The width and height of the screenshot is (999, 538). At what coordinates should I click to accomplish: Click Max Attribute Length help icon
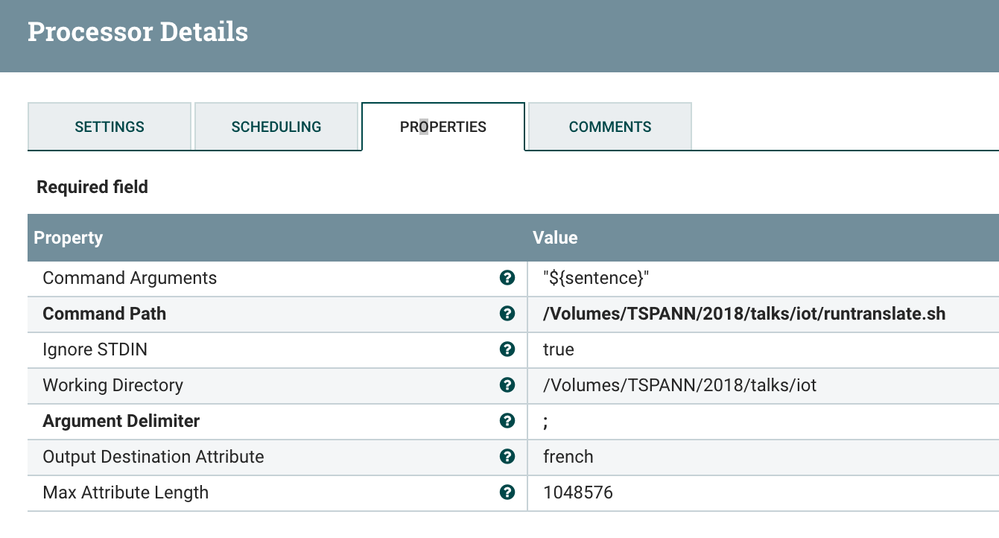click(507, 492)
